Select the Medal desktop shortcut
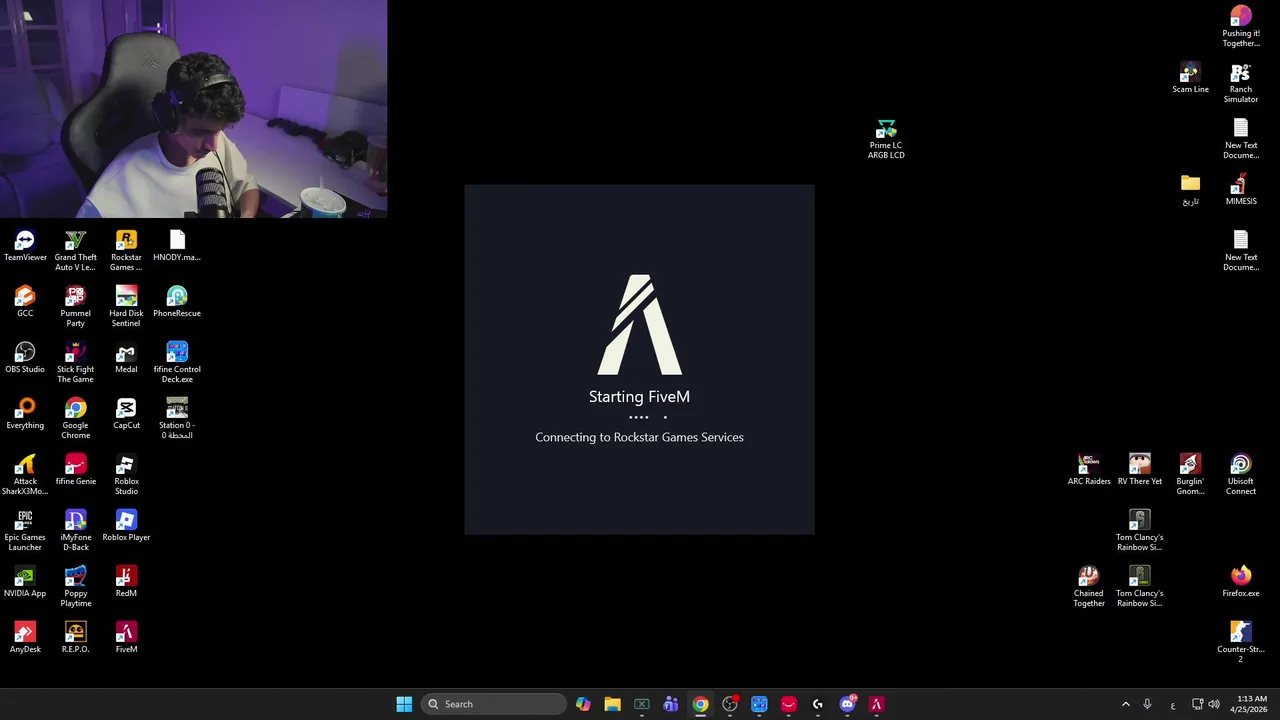1280x720 pixels. coord(126,358)
